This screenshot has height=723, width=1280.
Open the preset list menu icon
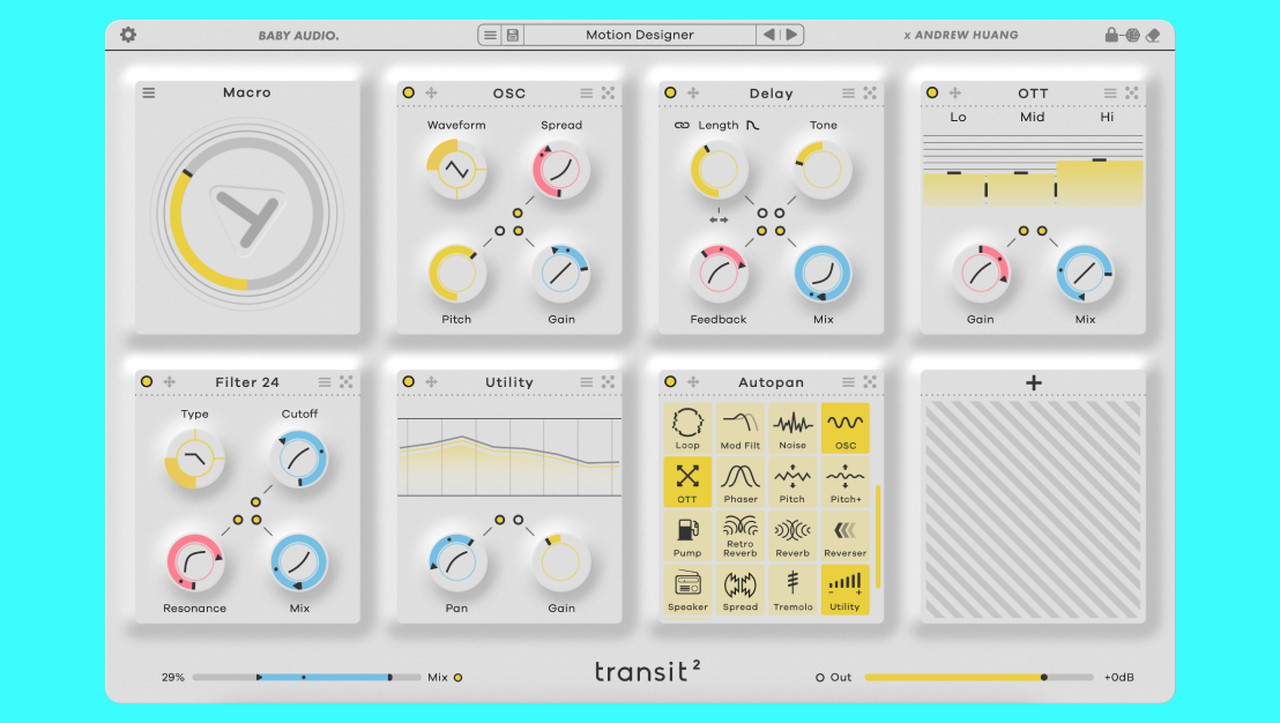(490, 35)
